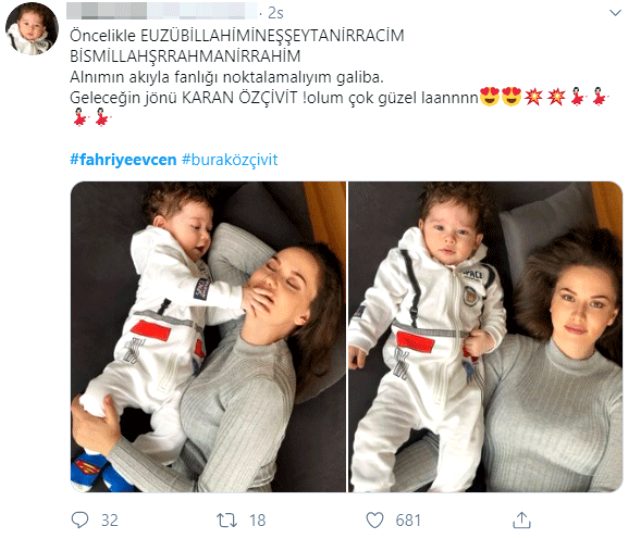
Task: Open the right photo of baby and woman
Action: tap(485, 336)
